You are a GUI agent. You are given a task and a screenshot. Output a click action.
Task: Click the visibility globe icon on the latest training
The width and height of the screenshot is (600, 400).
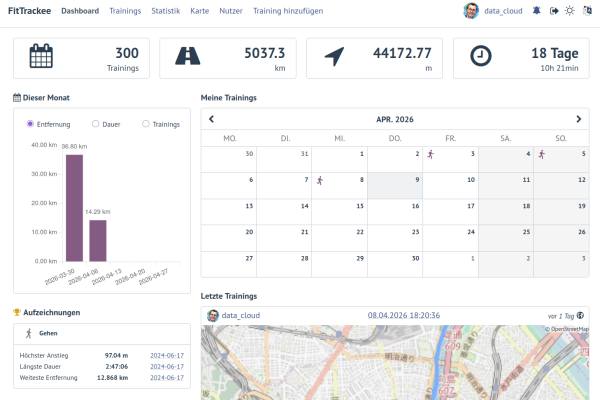580,315
